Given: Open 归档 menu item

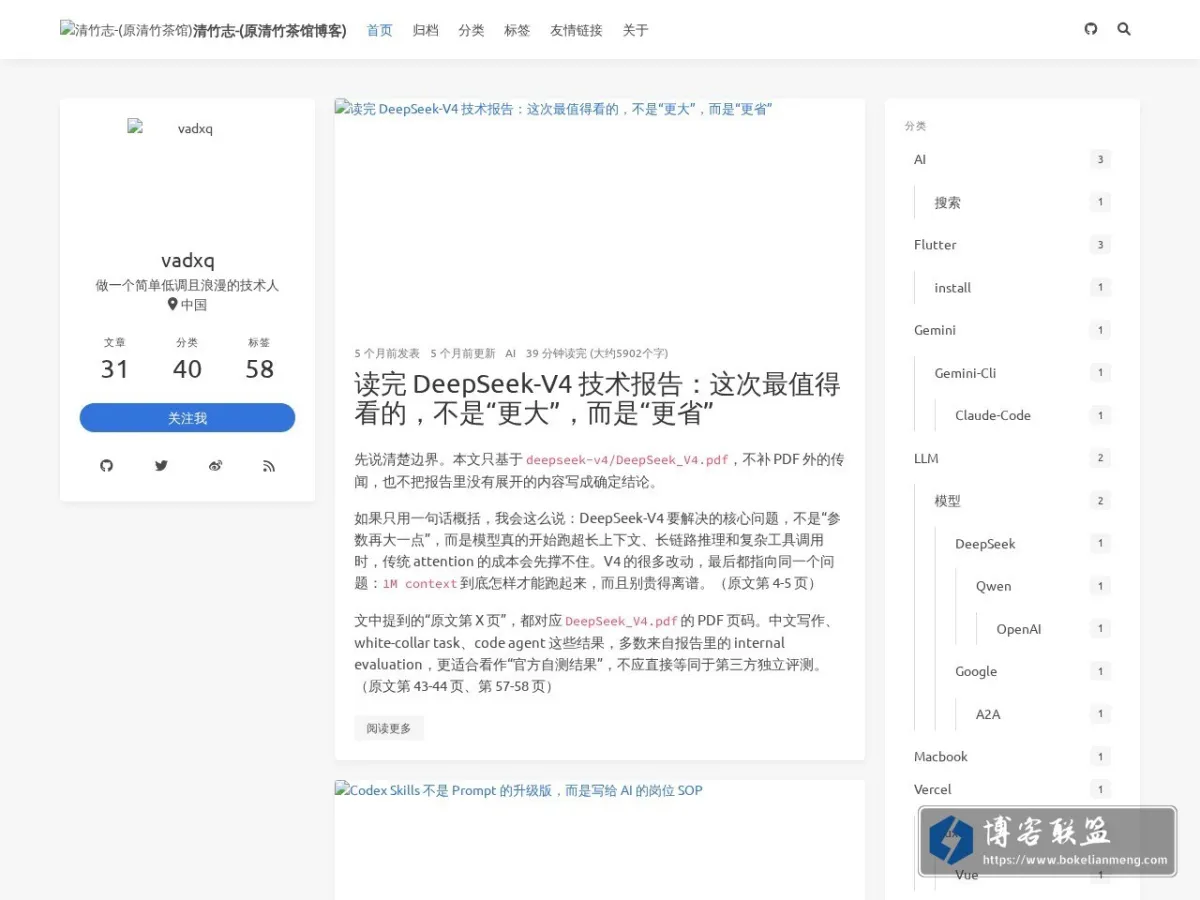Looking at the screenshot, I should [426, 30].
